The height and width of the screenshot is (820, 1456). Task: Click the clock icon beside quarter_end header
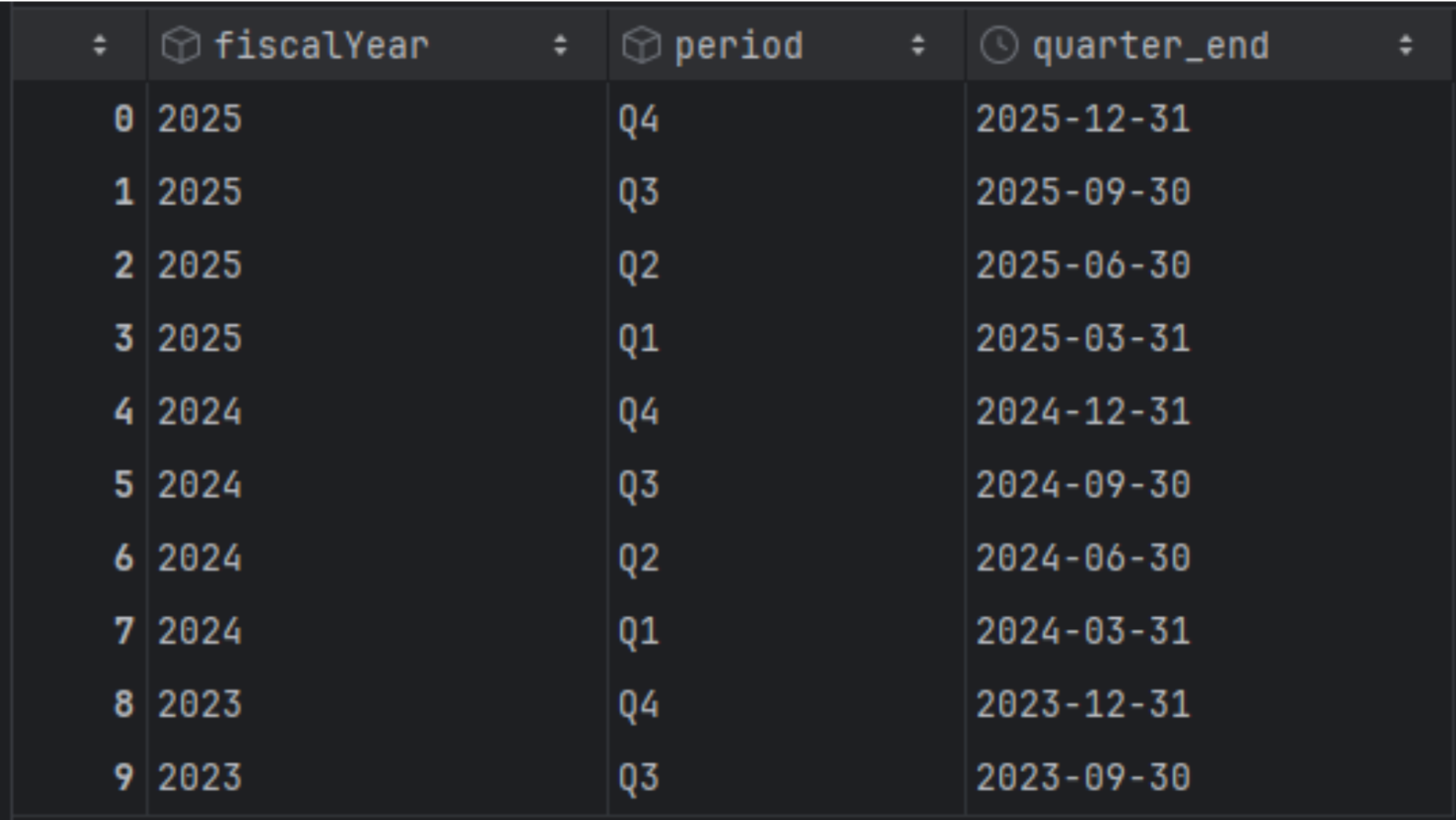(998, 46)
